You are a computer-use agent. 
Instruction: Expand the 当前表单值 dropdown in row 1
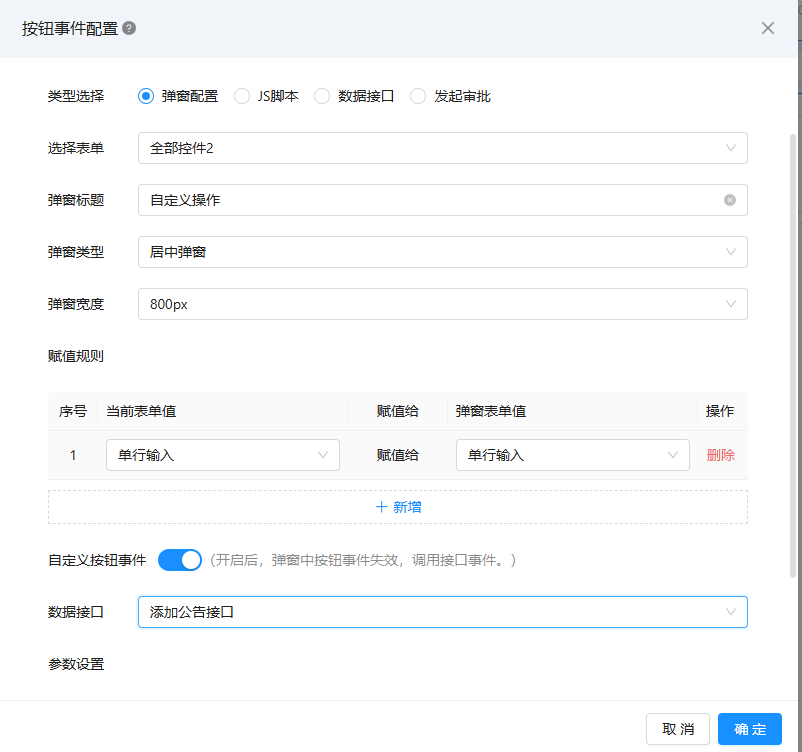pyautogui.click(x=222, y=455)
